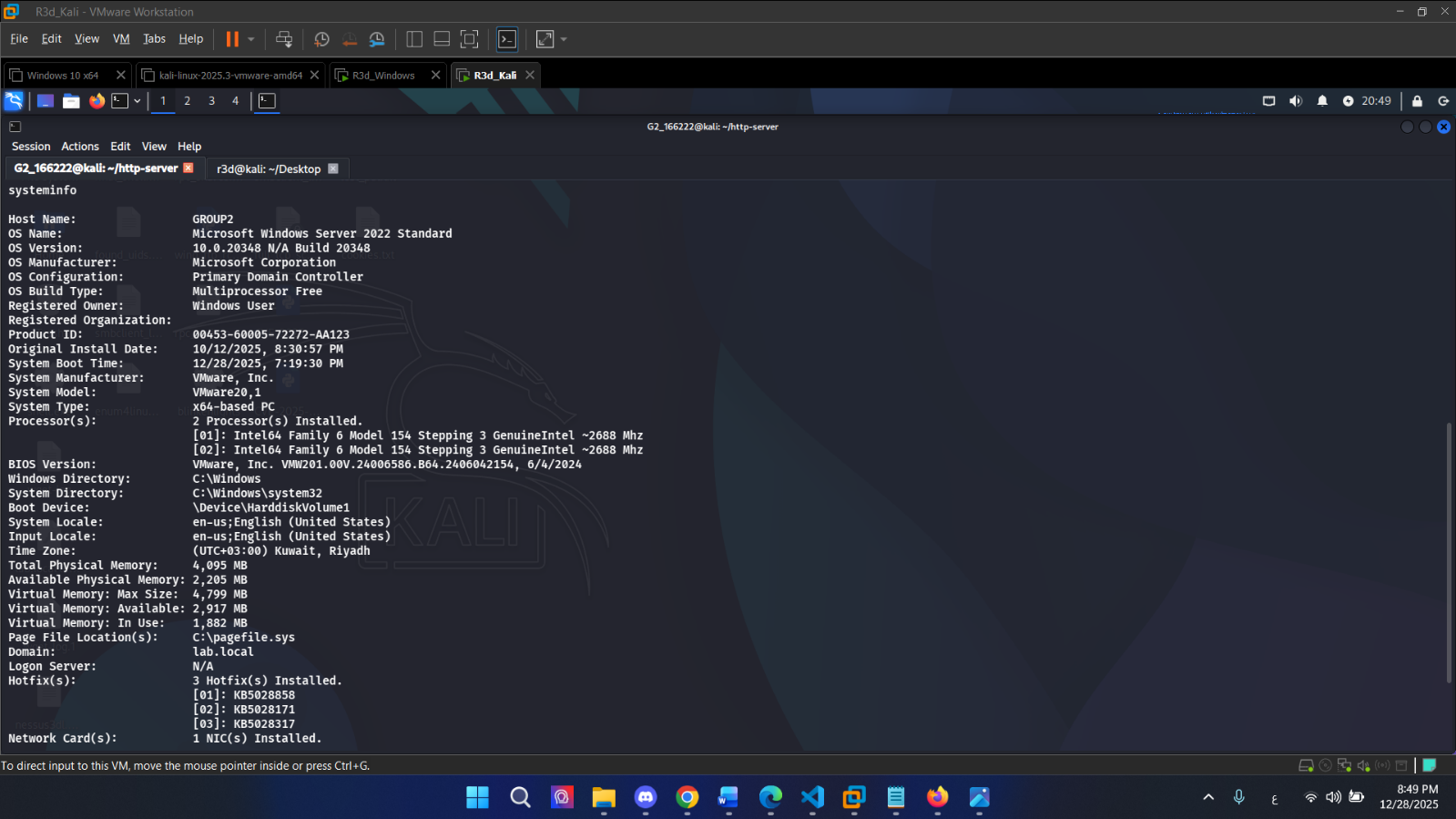Select the r3d@kali ~/Desktop terminal tab
The image size is (1456, 819).
tap(269, 169)
